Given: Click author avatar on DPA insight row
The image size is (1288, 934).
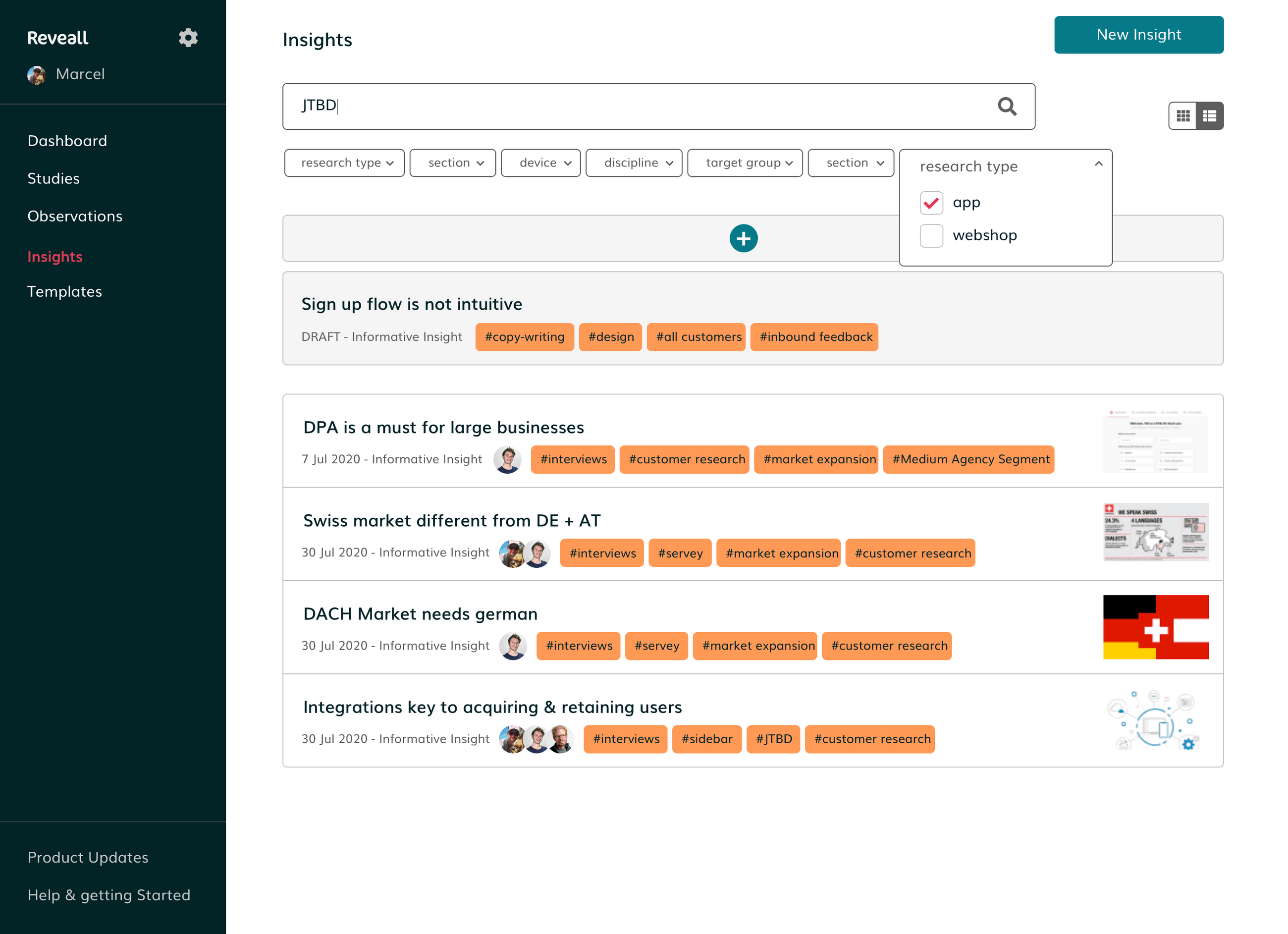Looking at the screenshot, I should tap(507, 459).
